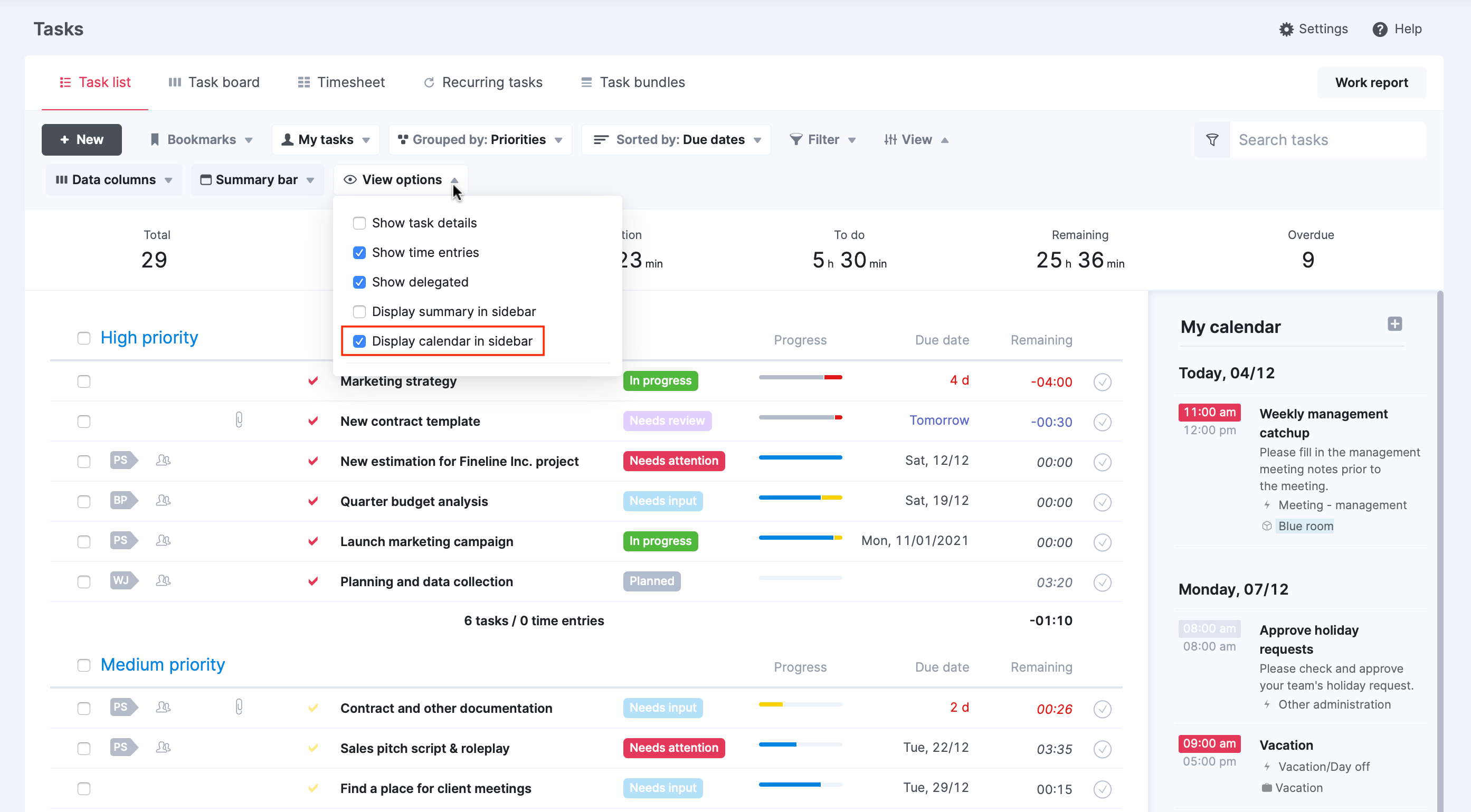Open the Medium priority group link
The height and width of the screenshot is (812, 1471).
(163, 665)
